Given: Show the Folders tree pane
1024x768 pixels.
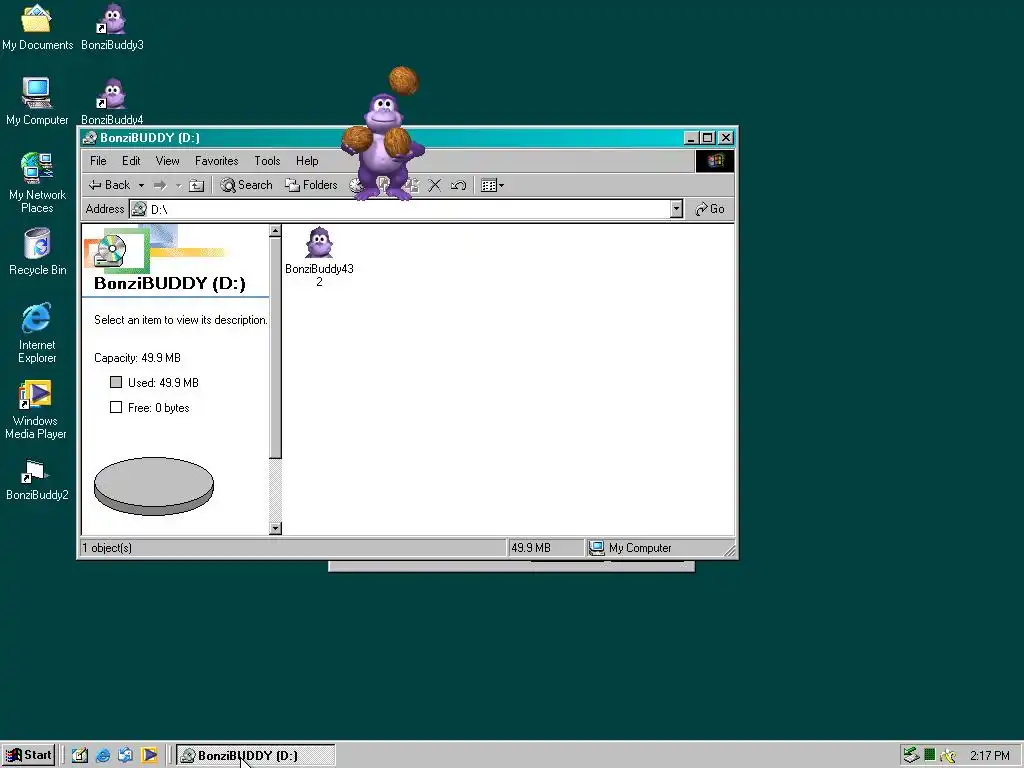Looking at the screenshot, I should pos(312,185).
